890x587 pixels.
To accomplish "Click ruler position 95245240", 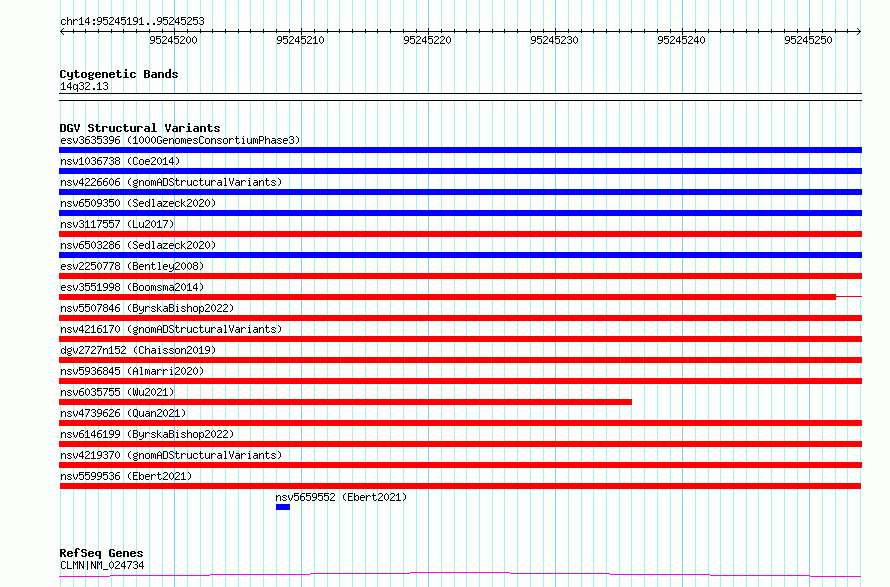I will pyautogui.click(x=681, y=40).
